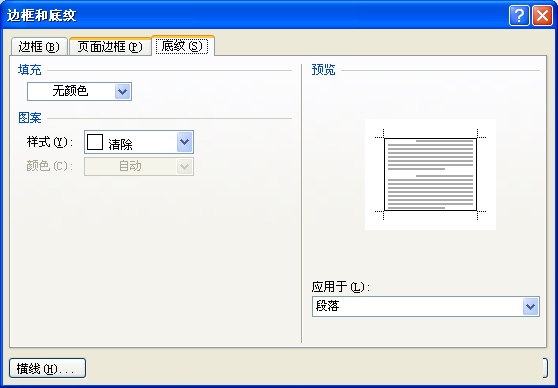Screen dimensions: 558x388
Task: Open the 页面边框(P) tab
Action: point(110,47)
